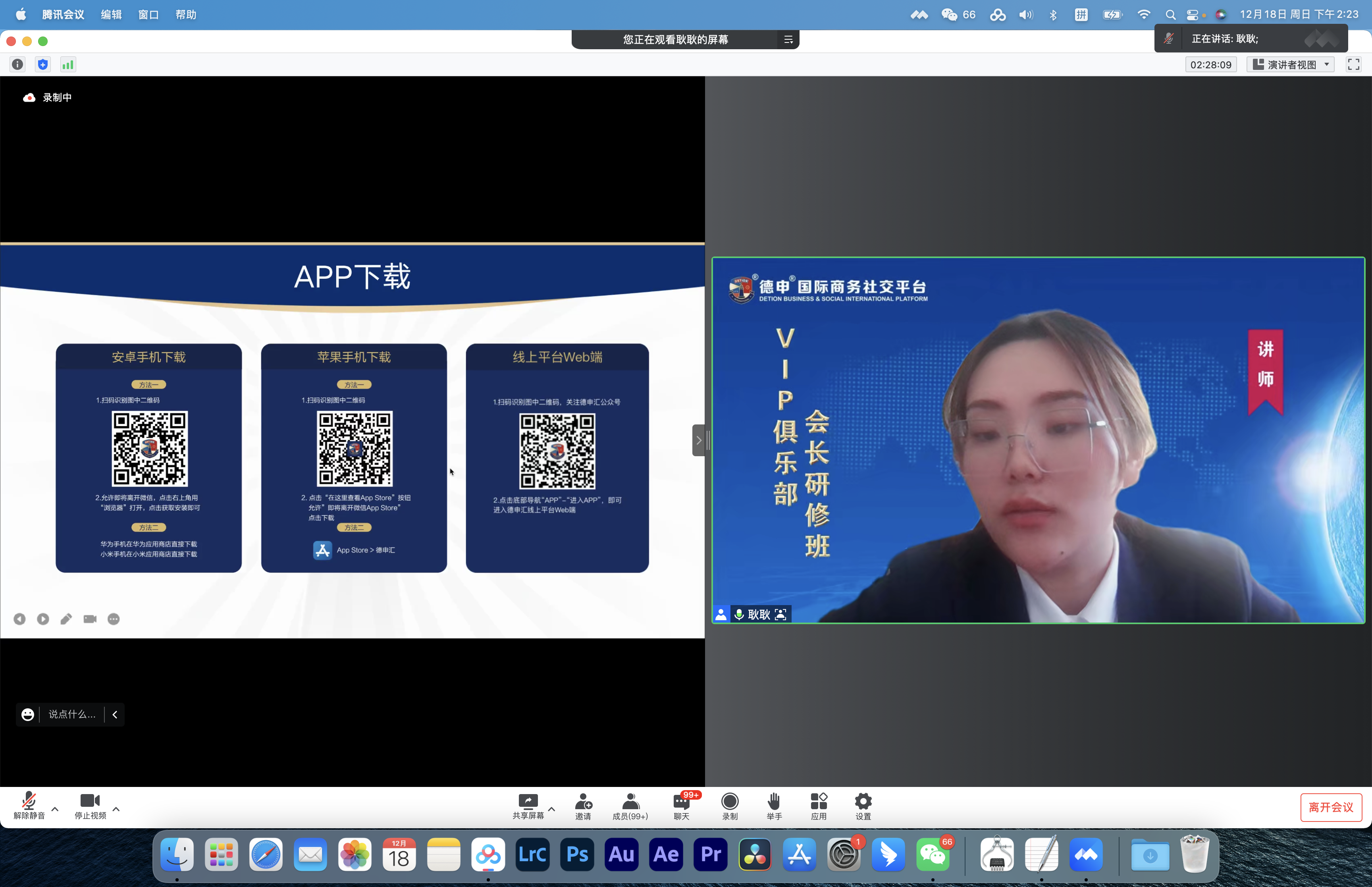Click the 正在讲话: 耿耿 speaker indicator
This screenshot has height=887, width=1372.
[1224, 39]
